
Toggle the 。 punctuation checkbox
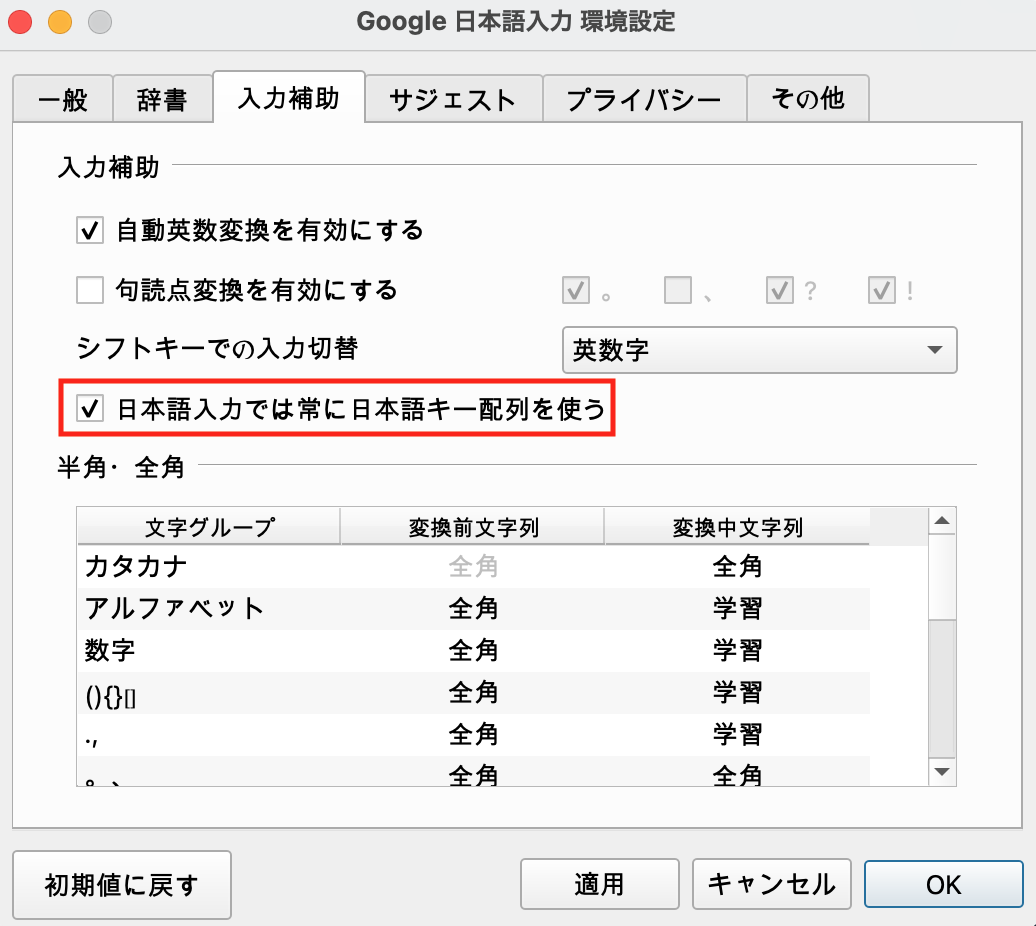(x=576, y=290)
